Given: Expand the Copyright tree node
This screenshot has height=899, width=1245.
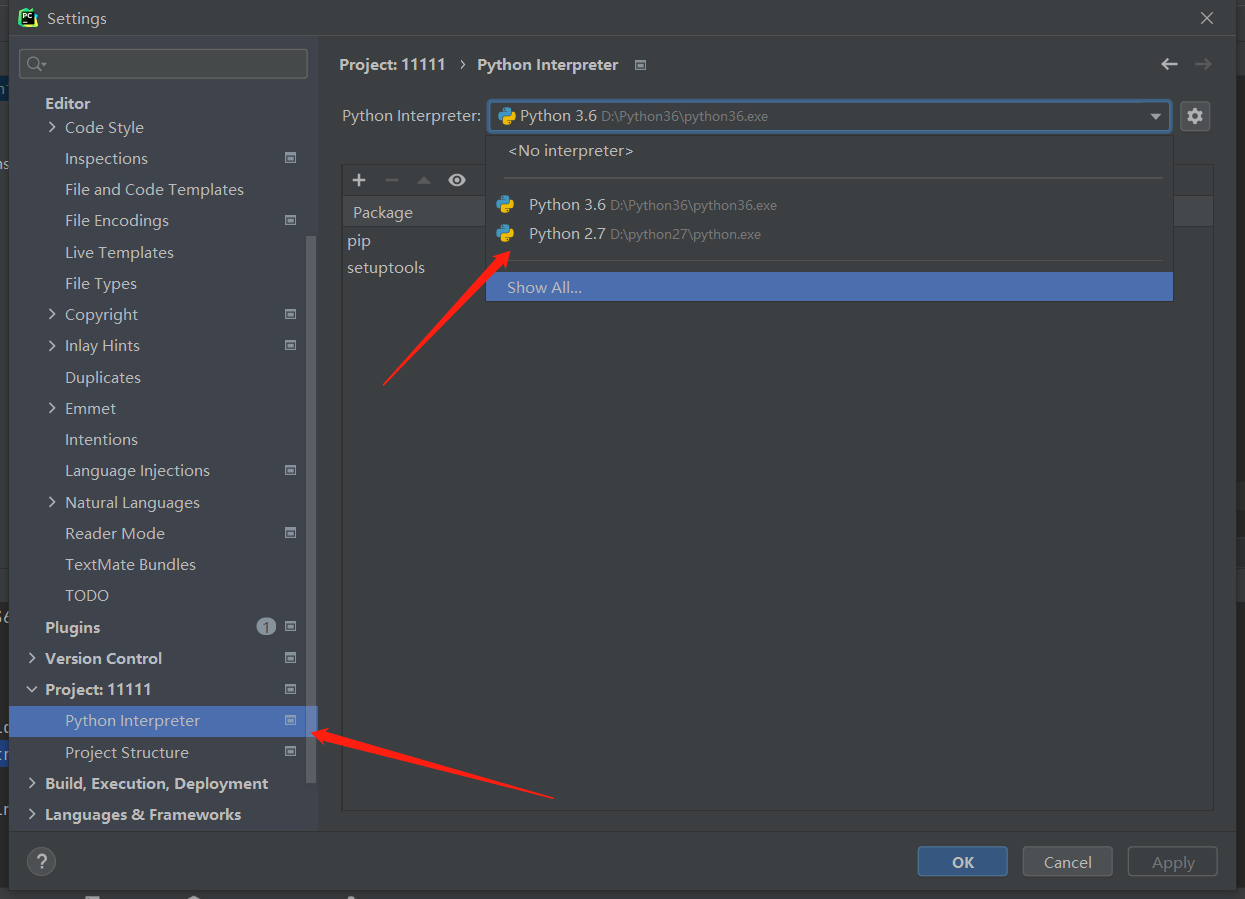Looking at the screenshot, I should (52, 314).
